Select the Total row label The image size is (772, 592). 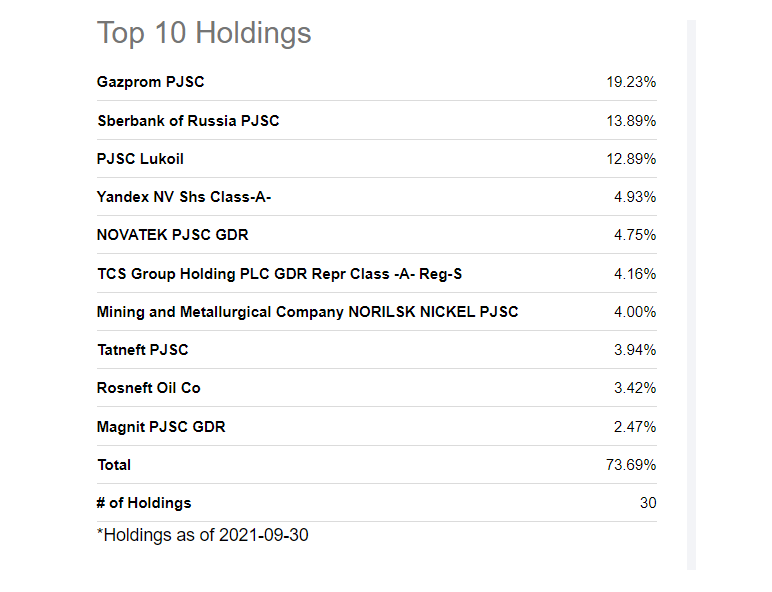(x=114, y=465)
